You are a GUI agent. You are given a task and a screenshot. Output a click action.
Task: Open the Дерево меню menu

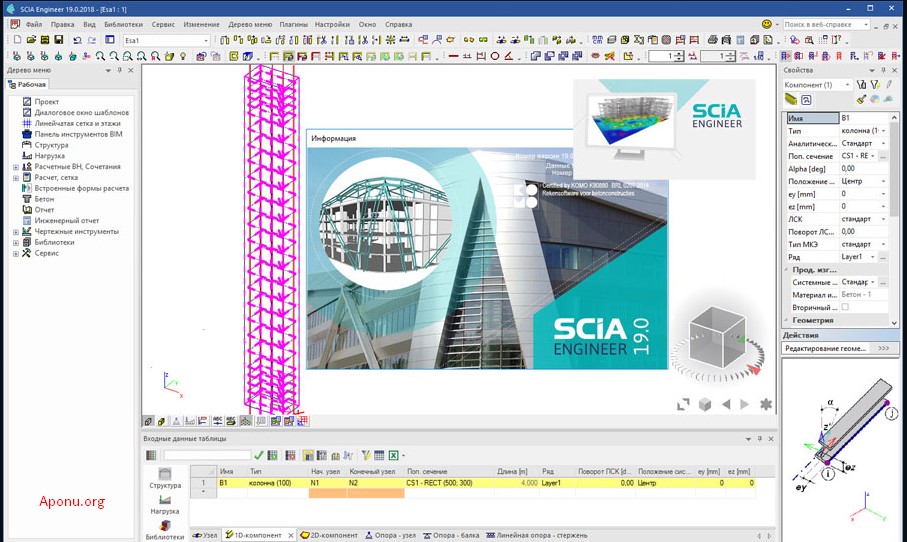250,24
